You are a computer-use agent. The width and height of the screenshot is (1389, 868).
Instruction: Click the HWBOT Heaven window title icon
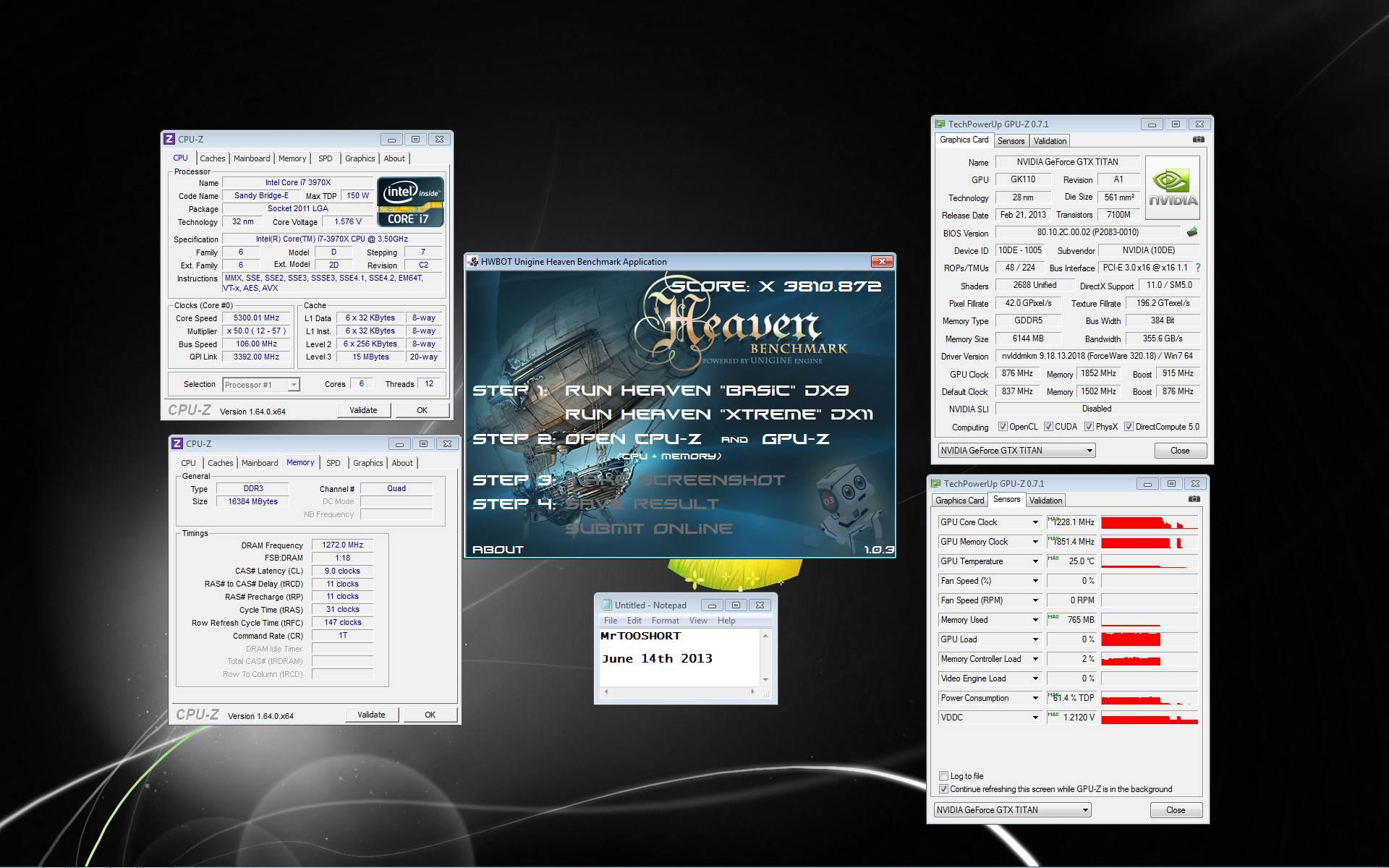473,262
